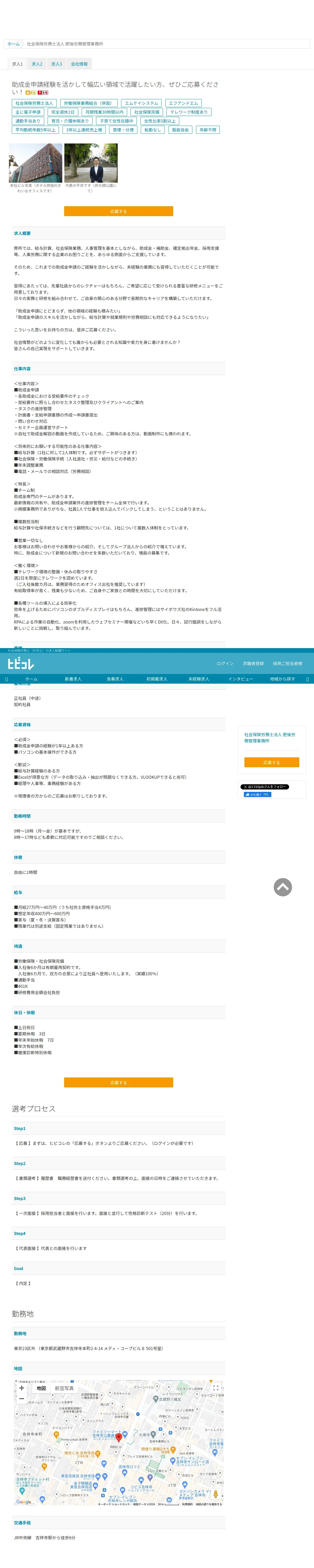314x1568 pixels.
Task: Click the sidebar company name link
Action: click(x=270, y=738)
